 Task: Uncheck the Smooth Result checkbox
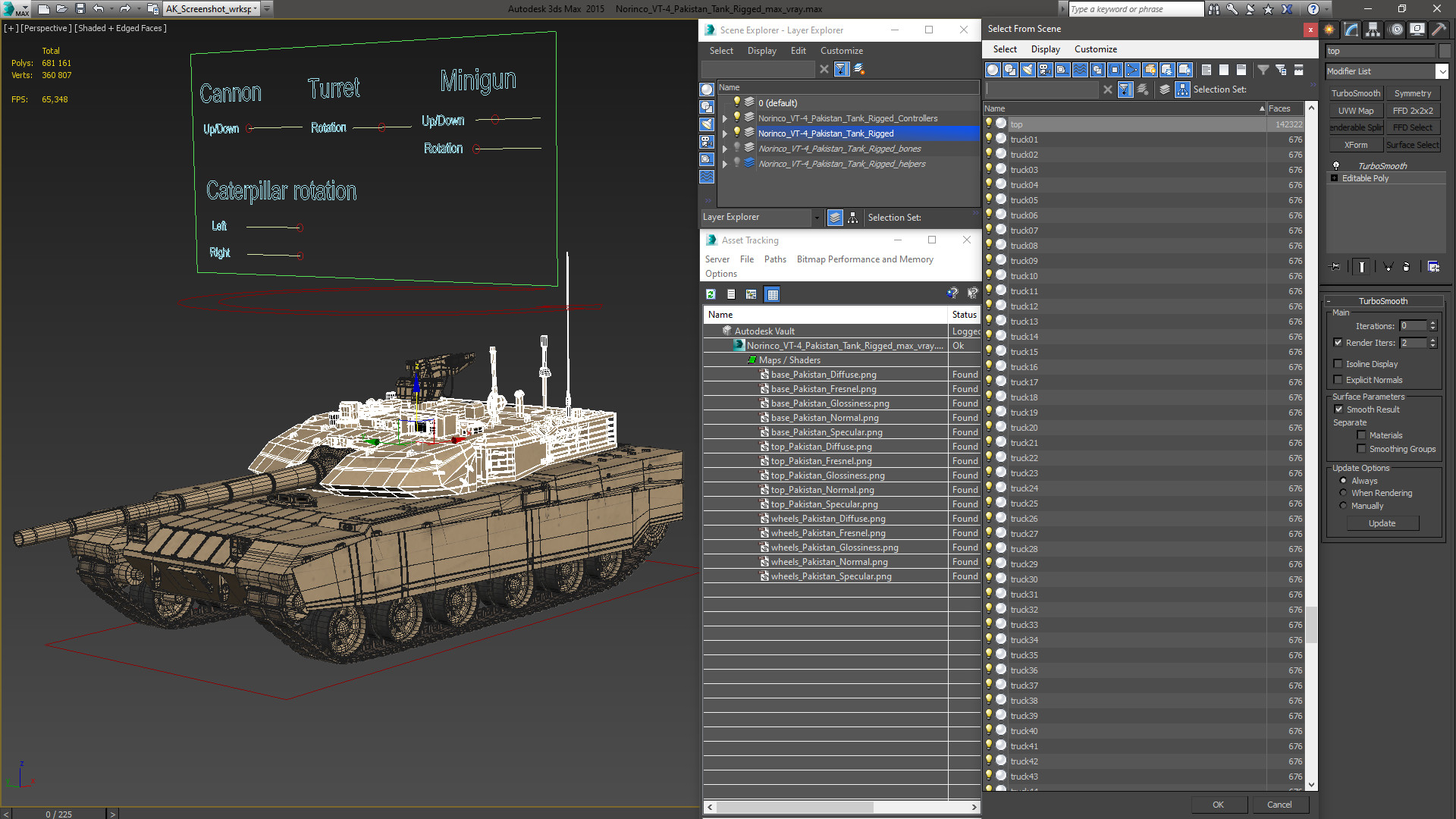click(1338, 409)
